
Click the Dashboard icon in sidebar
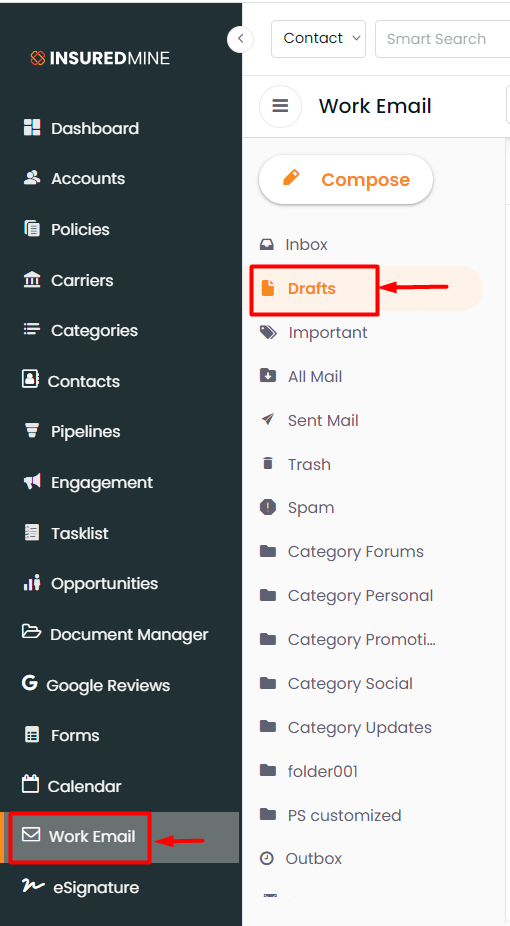pos(32,127)
